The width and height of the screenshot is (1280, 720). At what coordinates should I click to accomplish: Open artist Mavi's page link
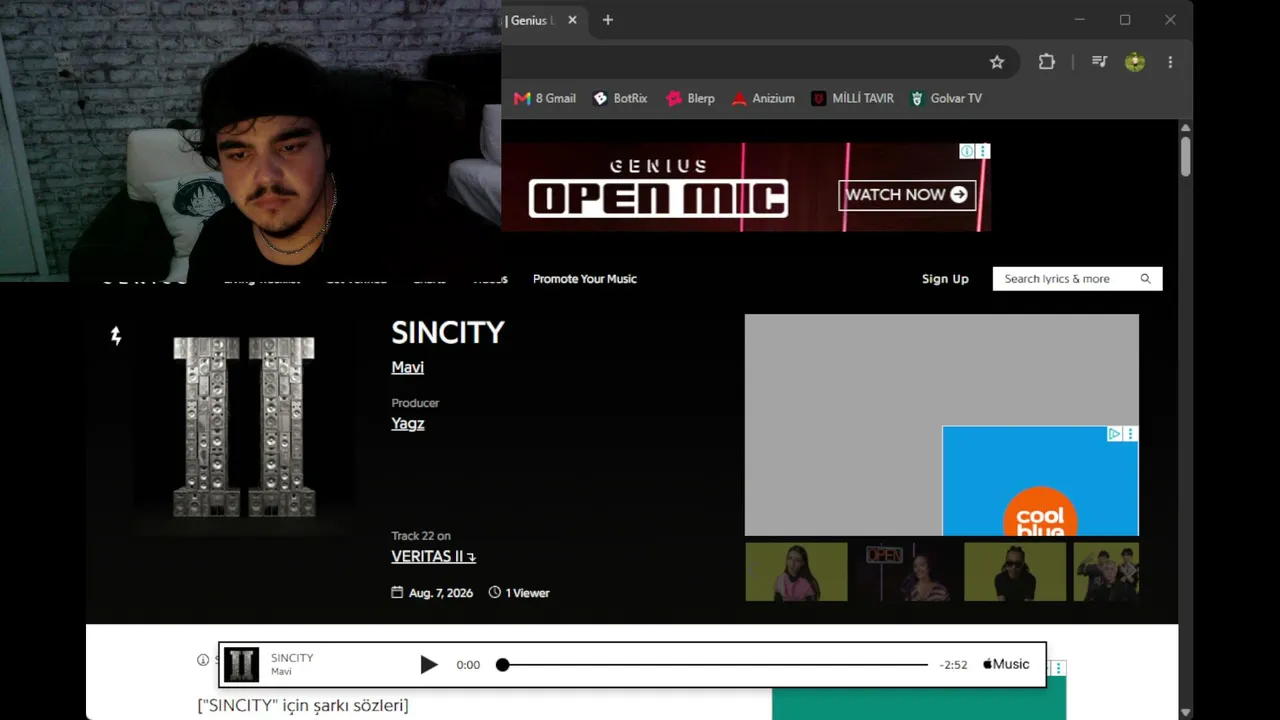407,367
